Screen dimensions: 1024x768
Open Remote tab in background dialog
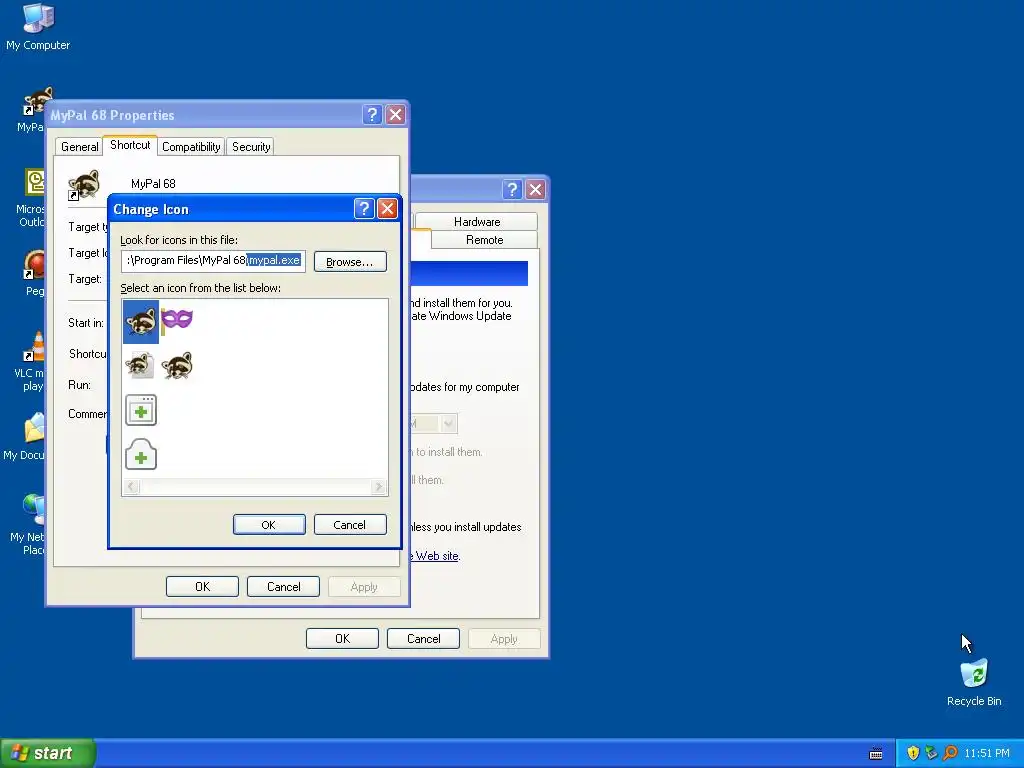tap(485, 240)
